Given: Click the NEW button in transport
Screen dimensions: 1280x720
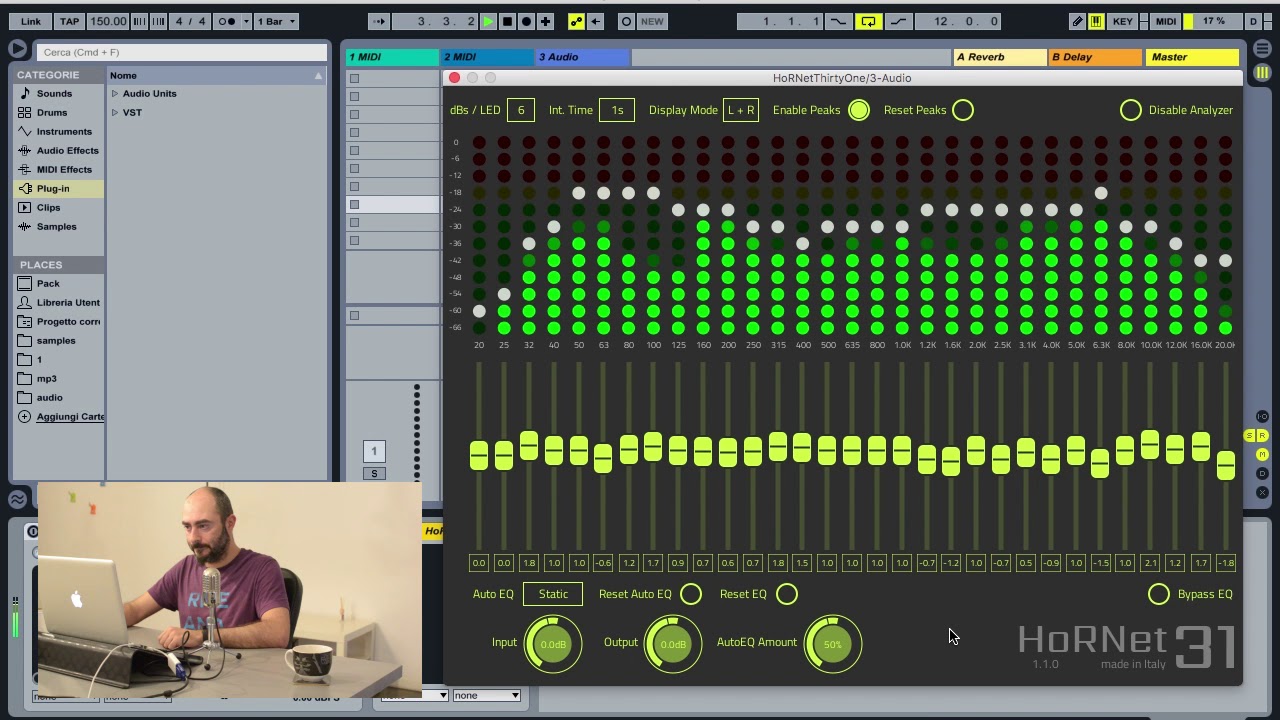Looking at the screenshot, I should (652, 21).
